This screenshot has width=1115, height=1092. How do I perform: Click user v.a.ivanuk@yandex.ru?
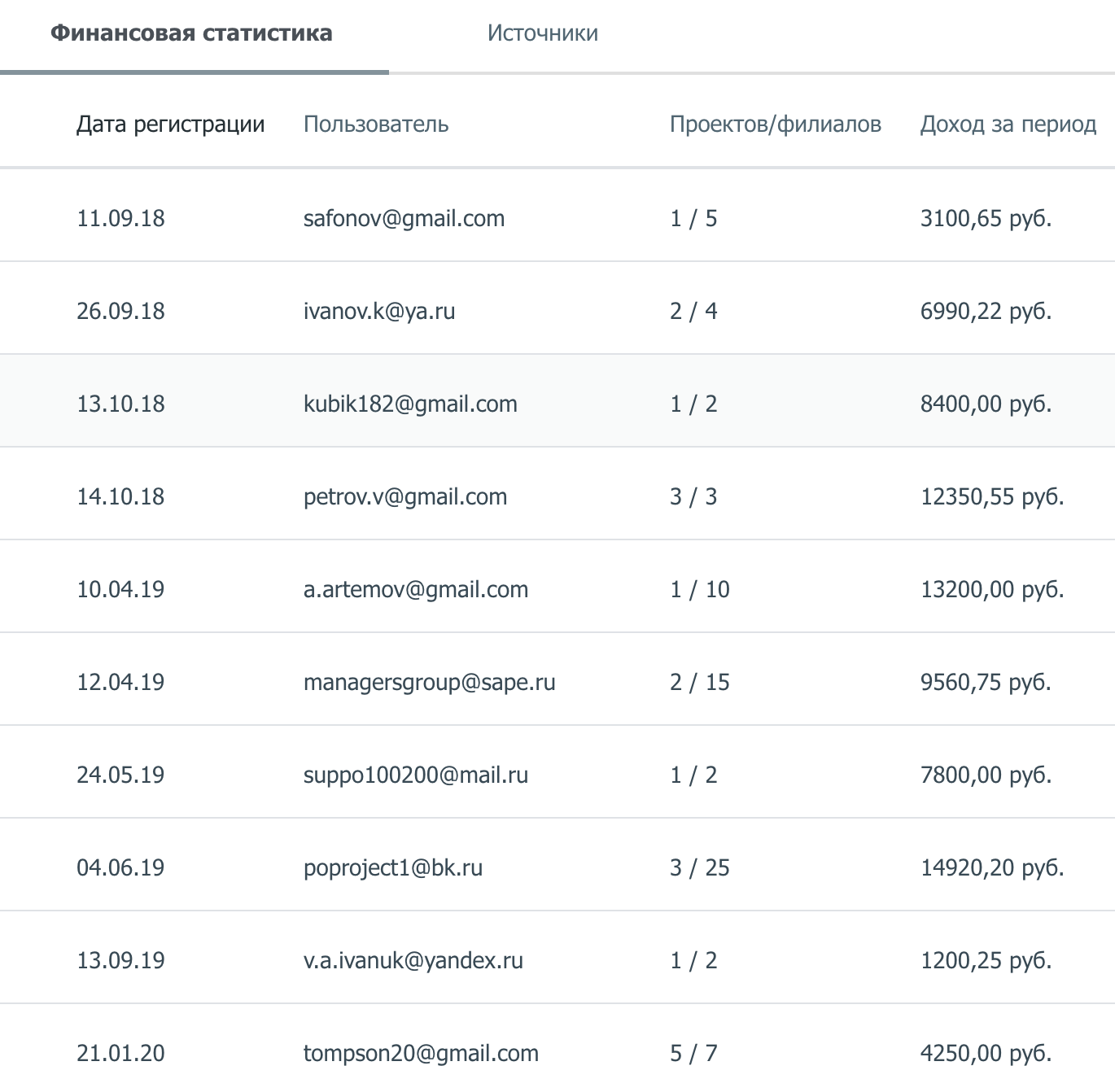pos(413,961)
